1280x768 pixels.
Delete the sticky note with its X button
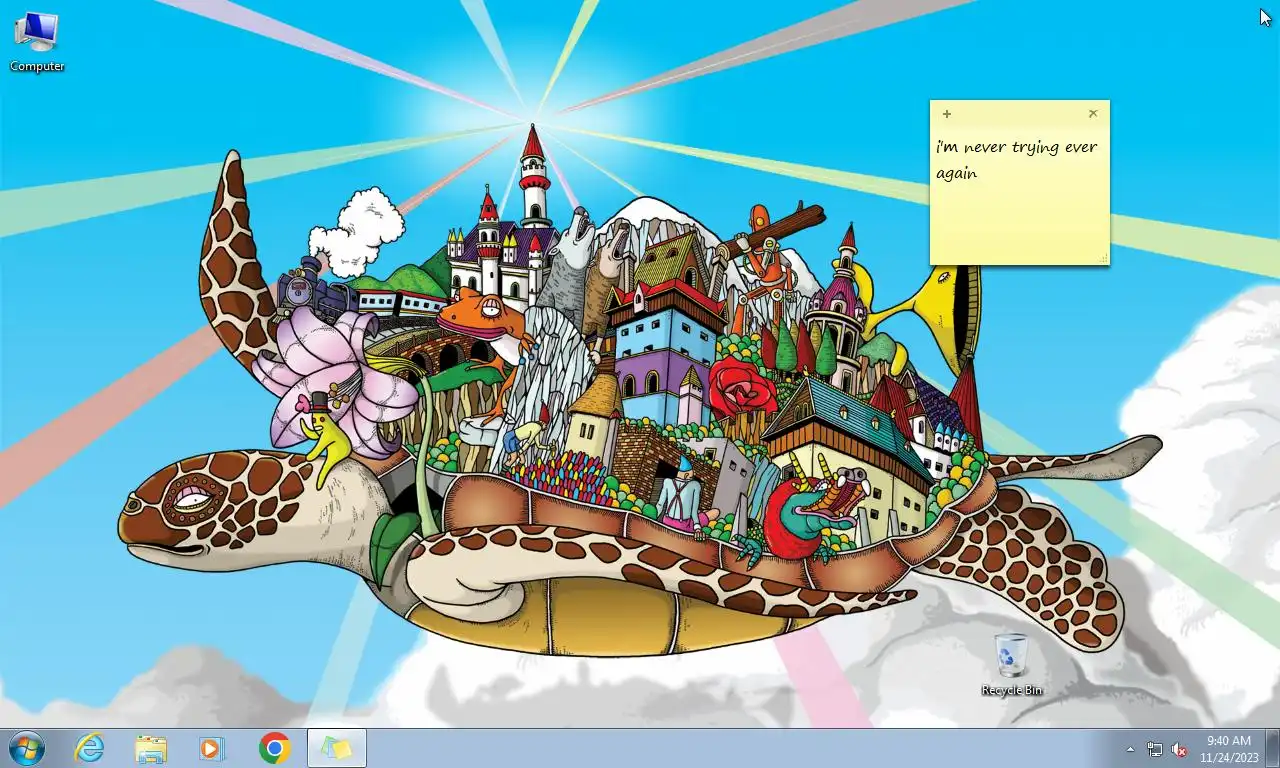pos(1093,114)
